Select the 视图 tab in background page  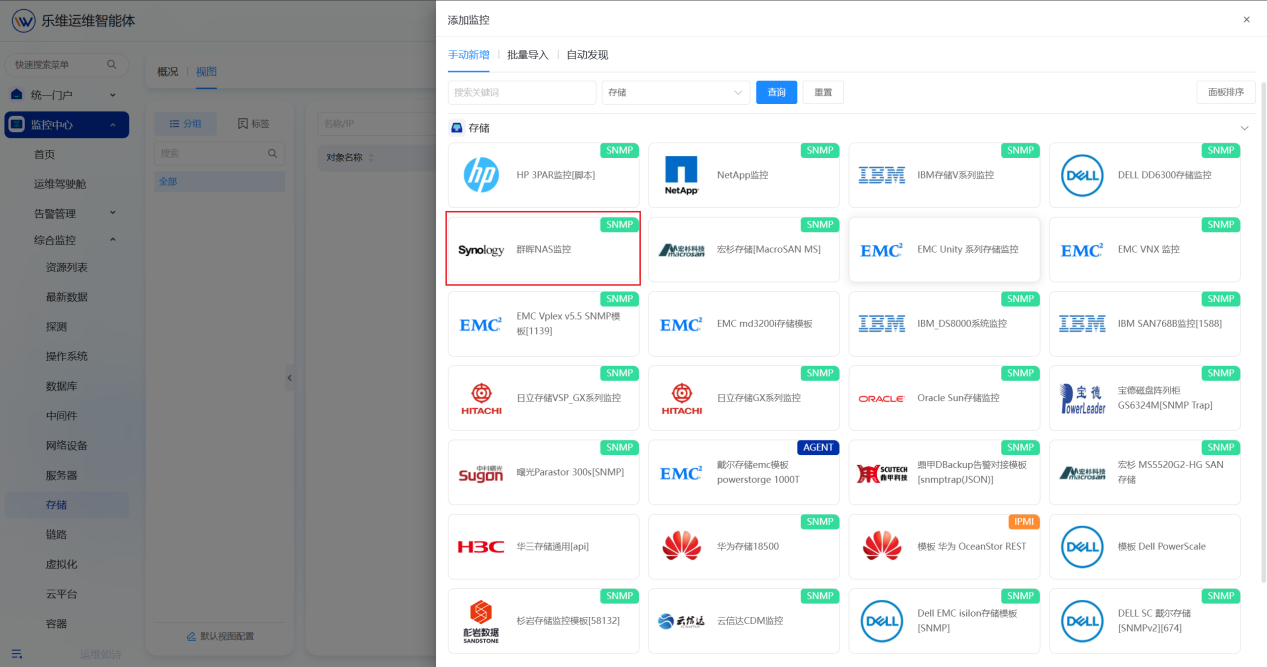pos(206,72)
